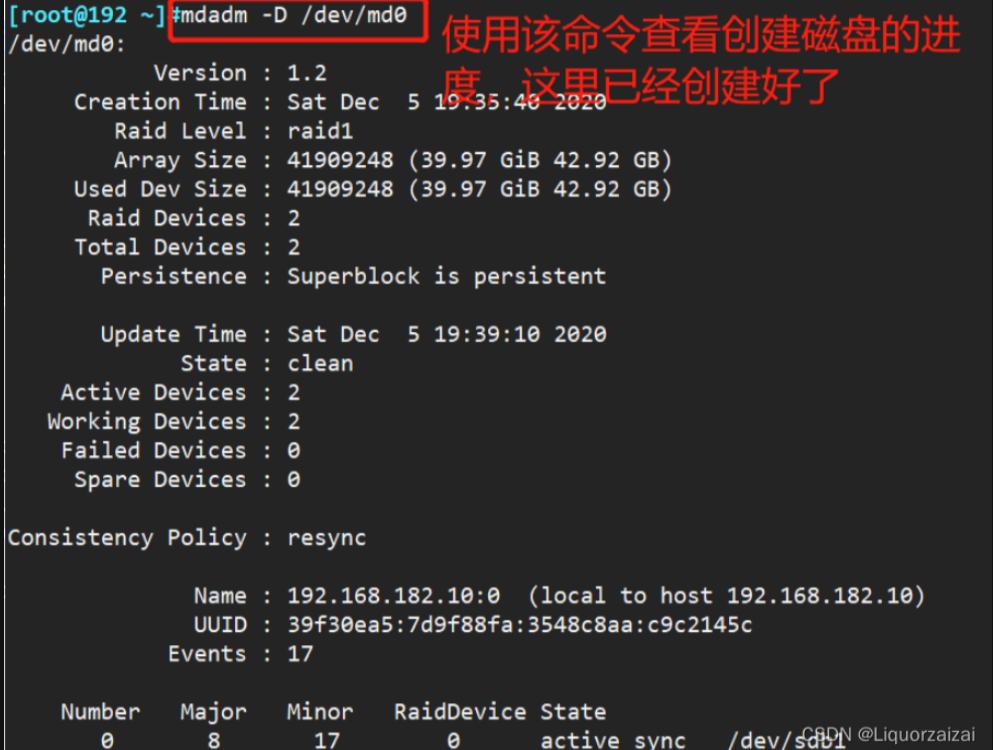Select the Version value "1.2"
993x750 pixels.
307,73
